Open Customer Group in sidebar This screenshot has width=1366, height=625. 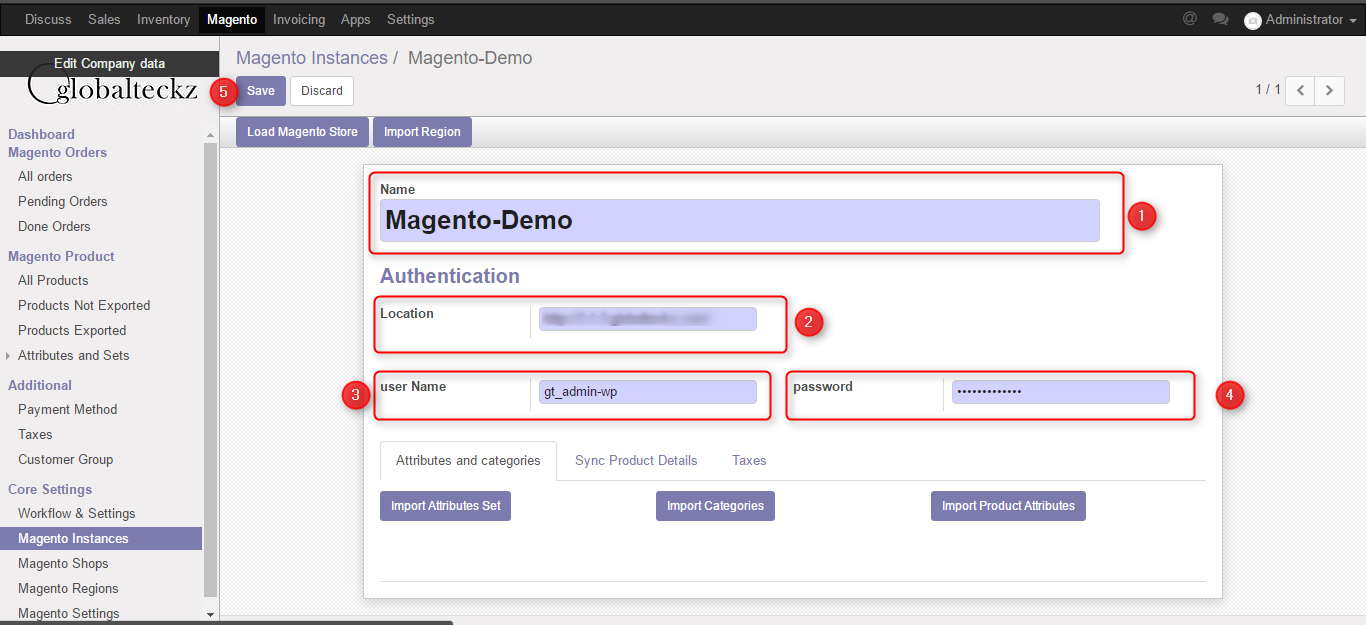coord(65,460)
